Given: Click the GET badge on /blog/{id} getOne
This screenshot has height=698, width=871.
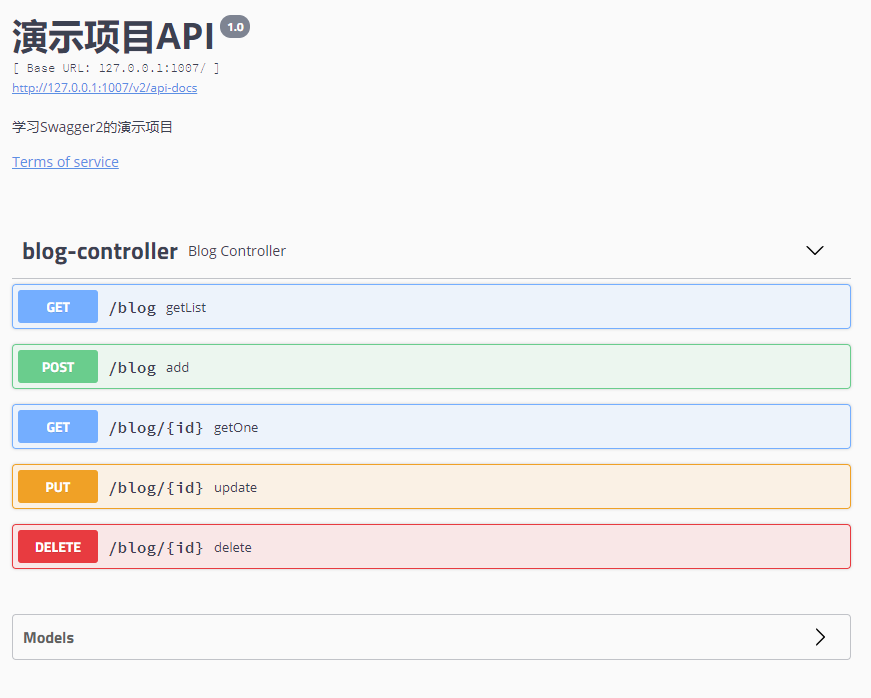Looking at the screenshot, I should click(x=57, y=426).
